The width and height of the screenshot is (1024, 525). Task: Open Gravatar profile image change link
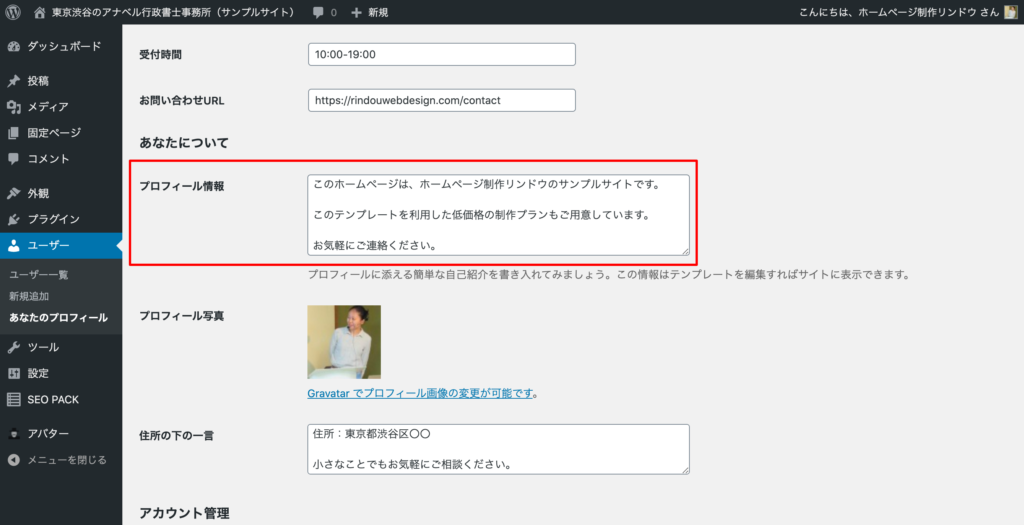[x=420, y=393]
